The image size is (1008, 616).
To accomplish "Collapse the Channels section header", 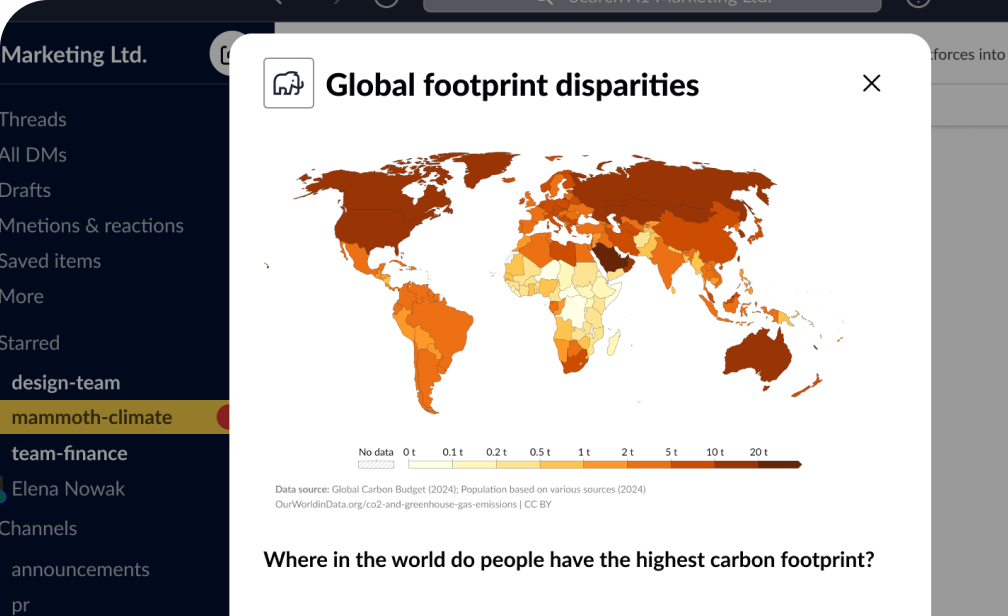I will pos(39,529).
